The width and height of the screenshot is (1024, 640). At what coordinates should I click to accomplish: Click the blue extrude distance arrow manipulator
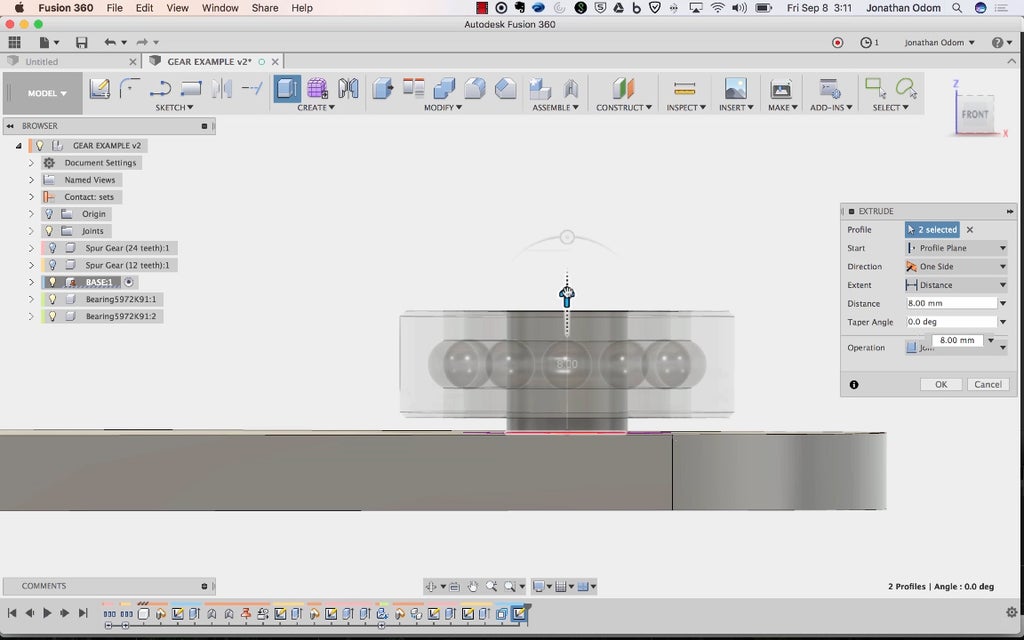click(567, 296)
